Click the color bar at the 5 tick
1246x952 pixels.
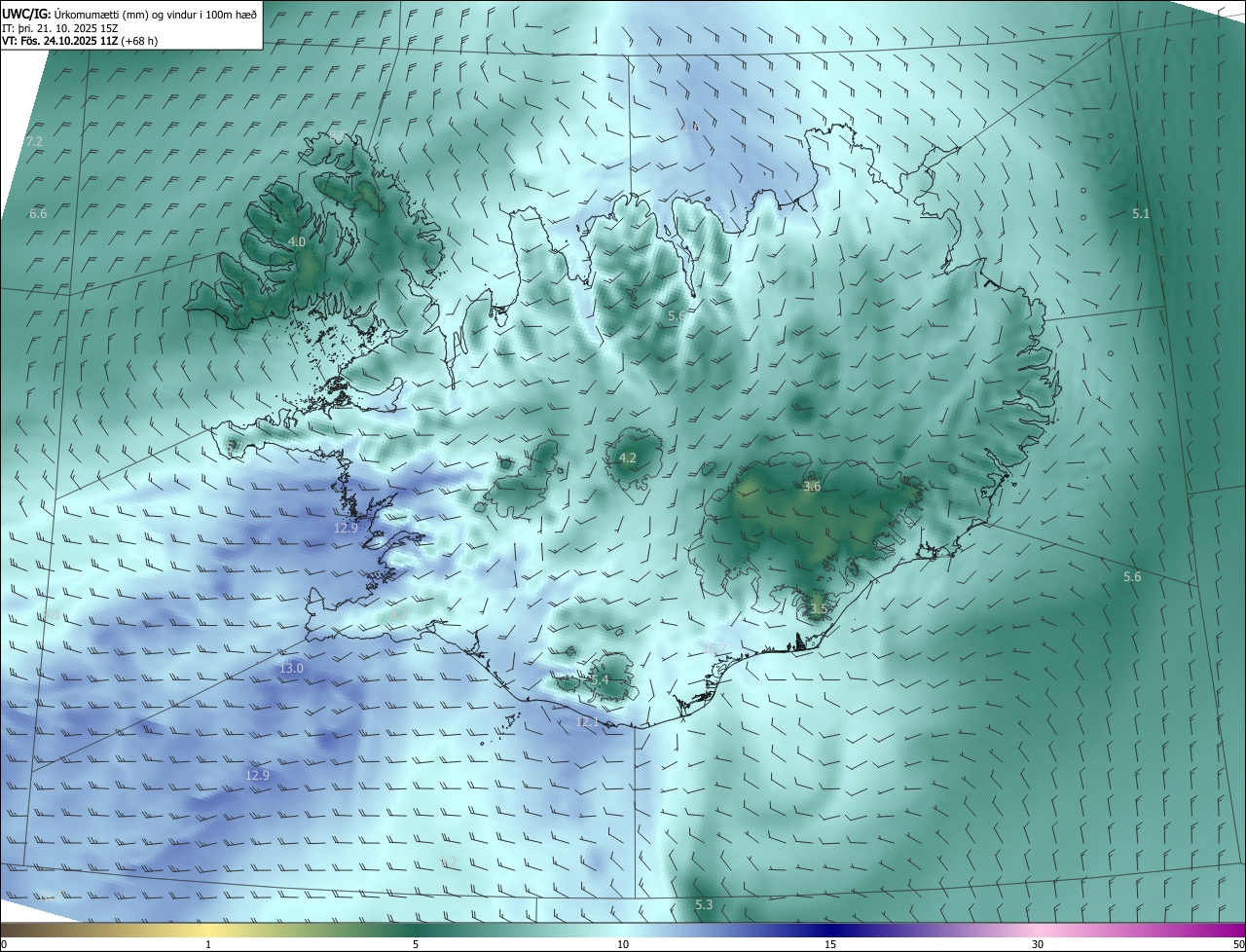coord(416,930)
